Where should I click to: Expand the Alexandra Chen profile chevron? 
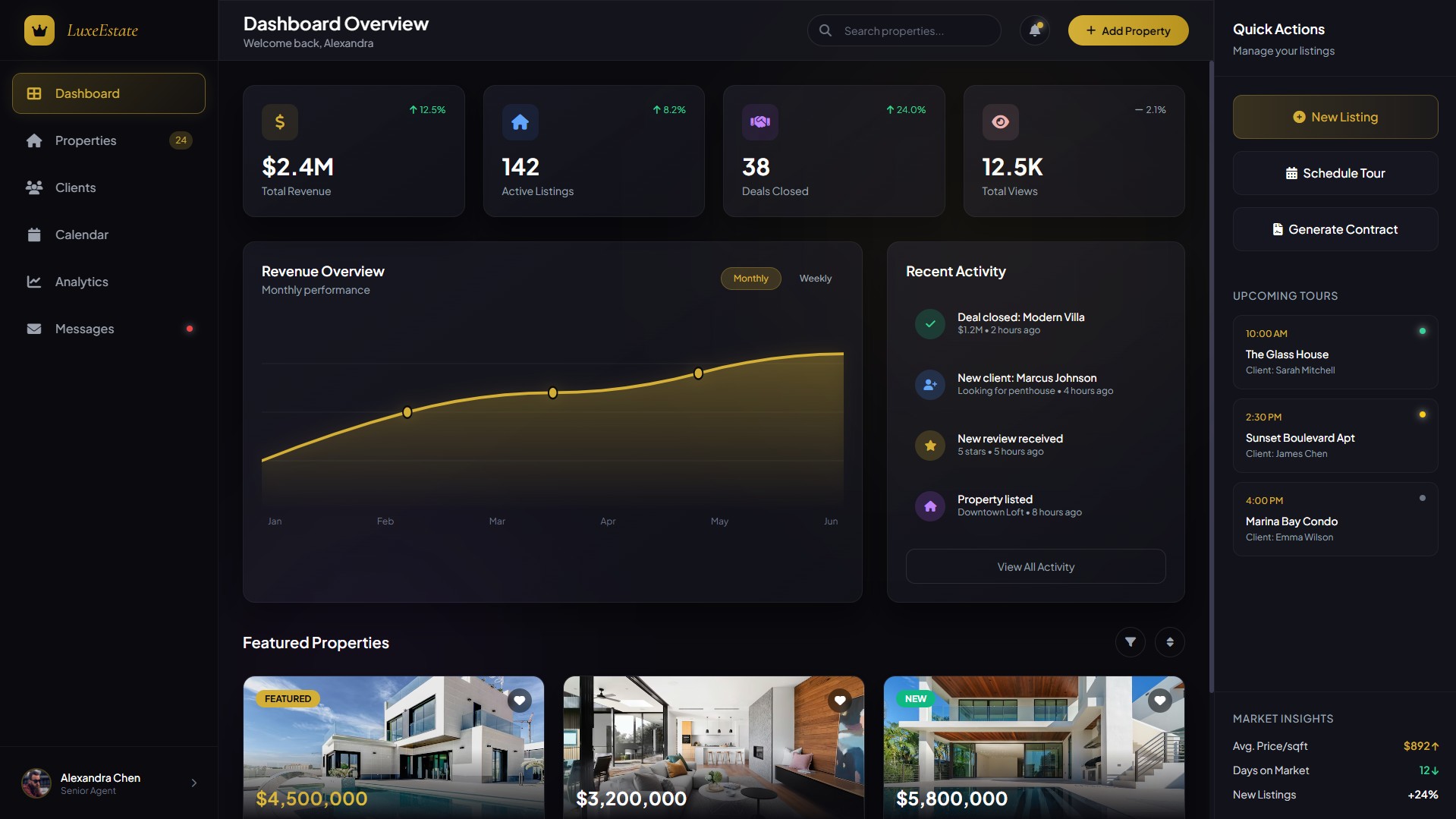[194, 783]
